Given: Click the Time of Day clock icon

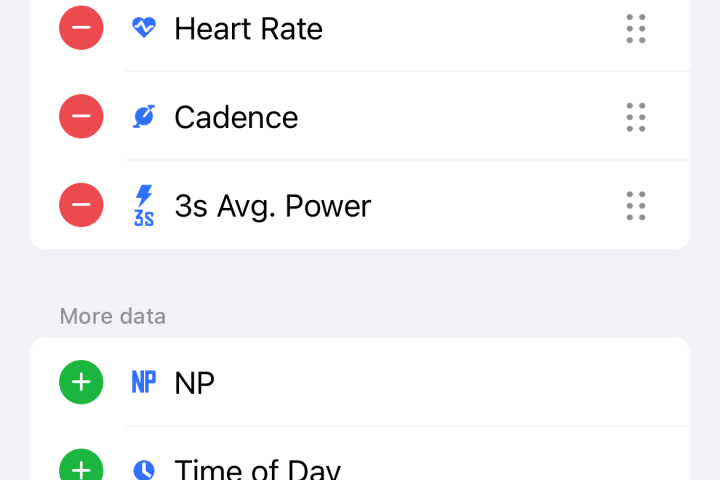Looking at the screenshot, I should (x=144, y=469).
